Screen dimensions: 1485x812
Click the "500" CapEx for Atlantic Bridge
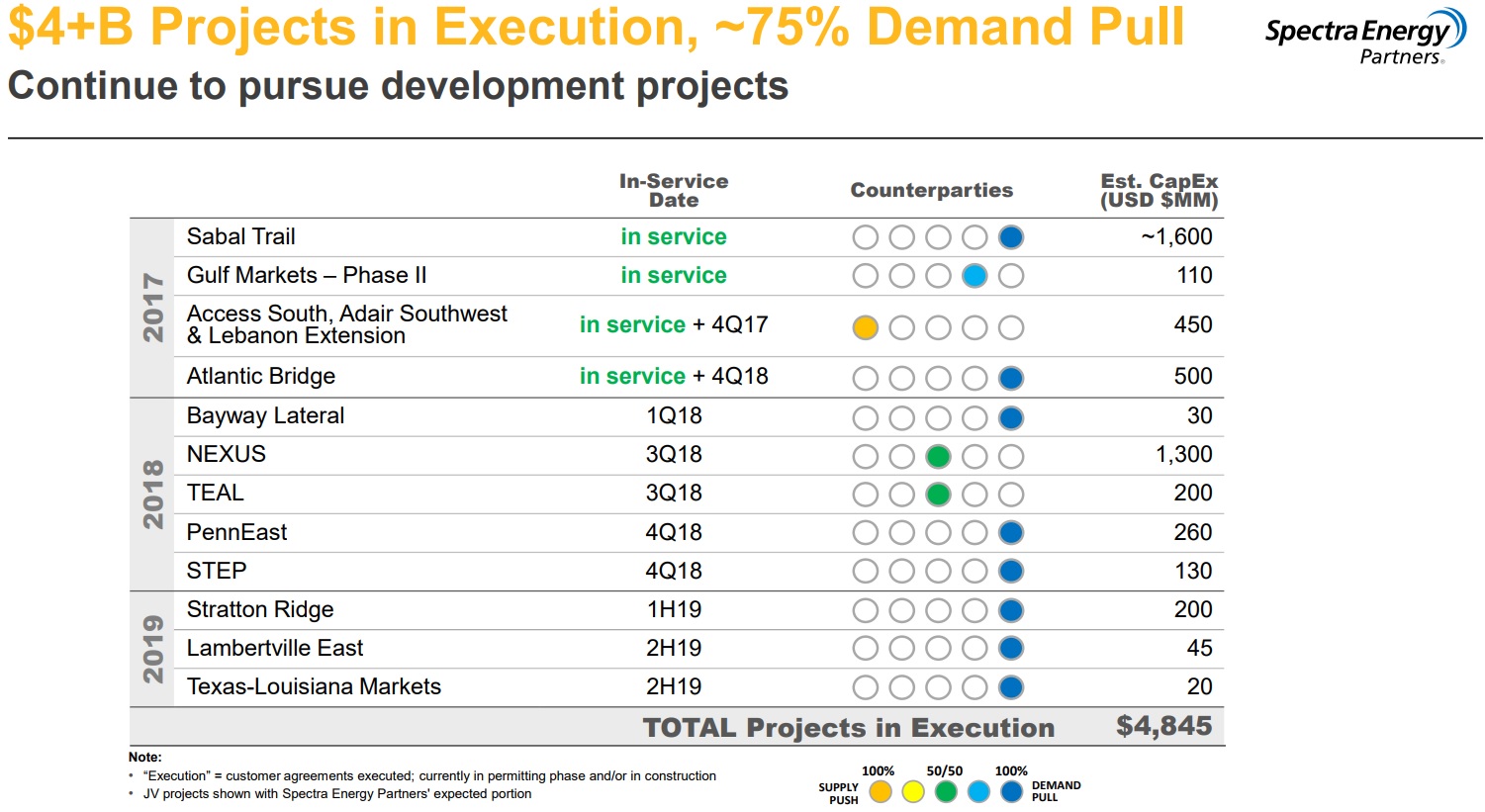tap(1193, 376)
